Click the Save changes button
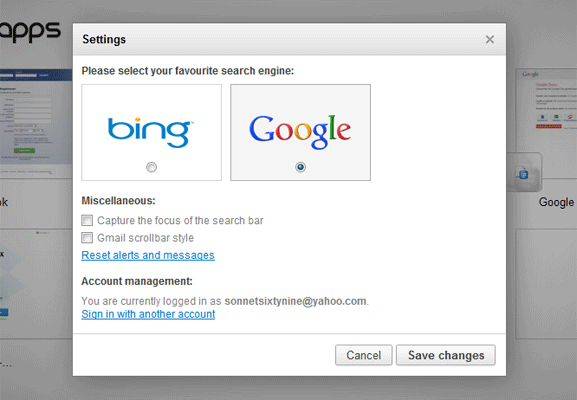Screen dimensions: 577x400 click(x=446, y=355)
